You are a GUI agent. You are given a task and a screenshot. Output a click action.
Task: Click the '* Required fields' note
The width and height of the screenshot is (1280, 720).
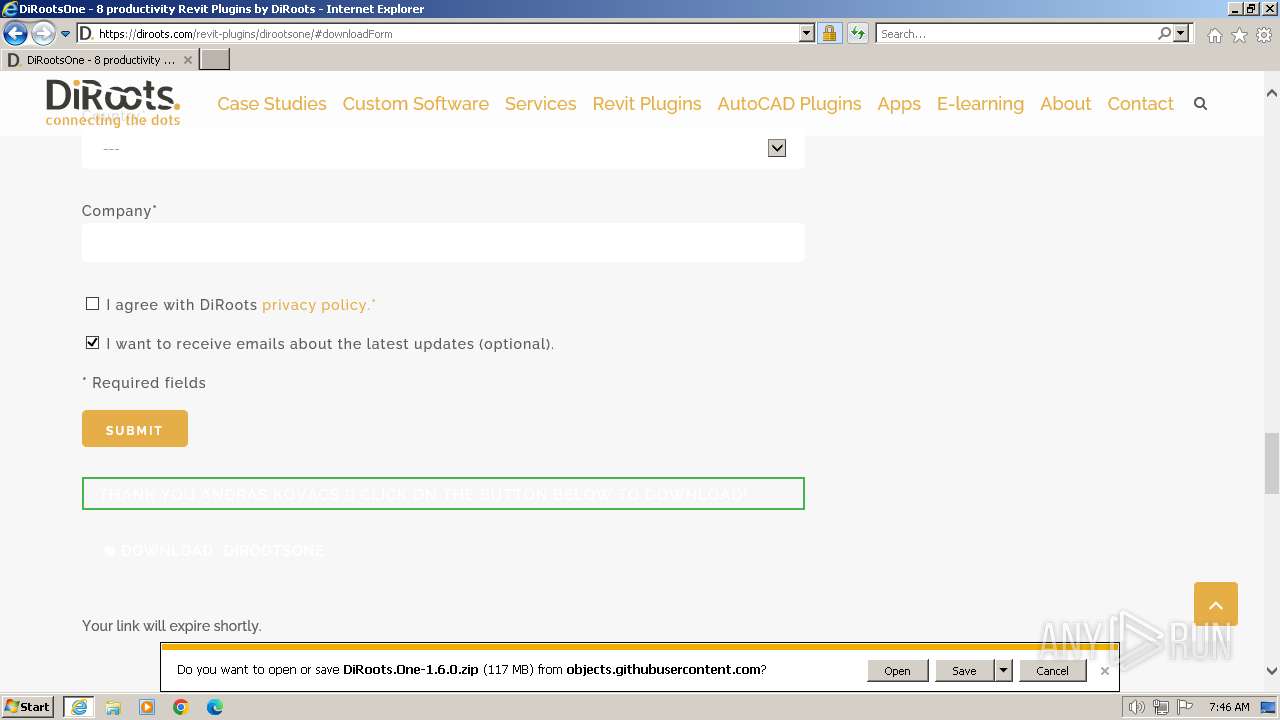coord(144,383)
